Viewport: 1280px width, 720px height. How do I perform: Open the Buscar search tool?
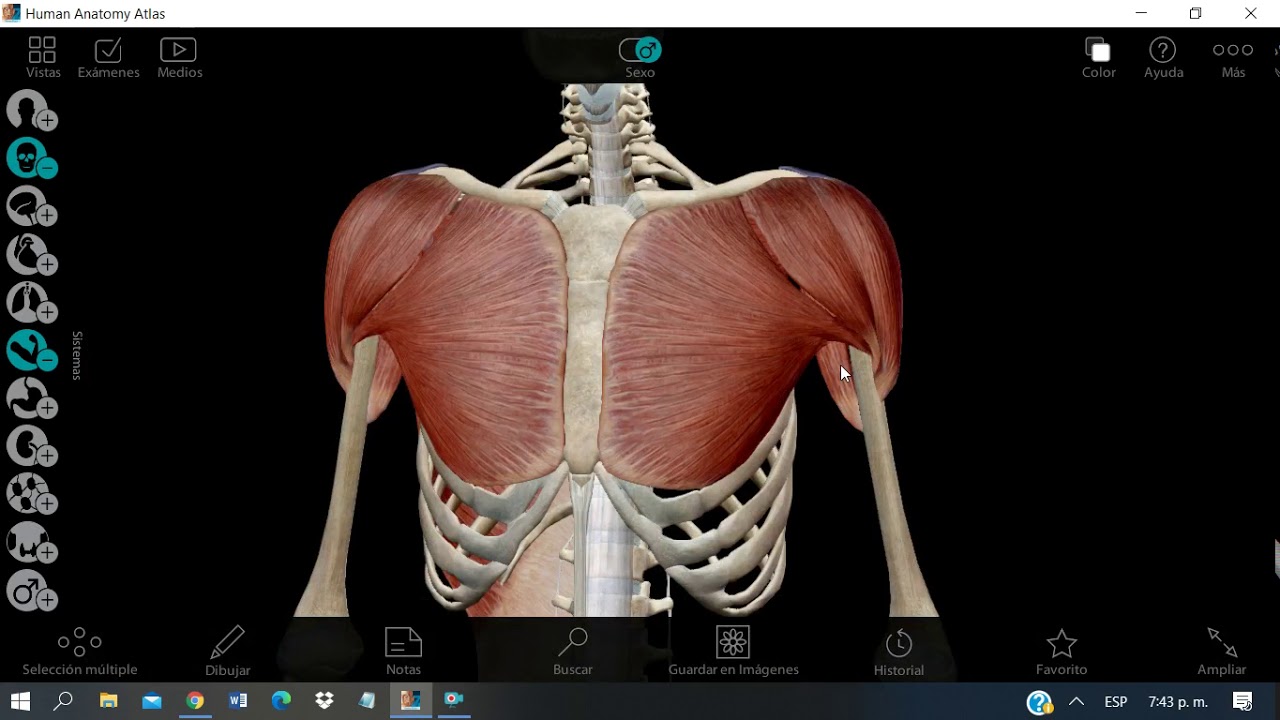coord(573,652)
